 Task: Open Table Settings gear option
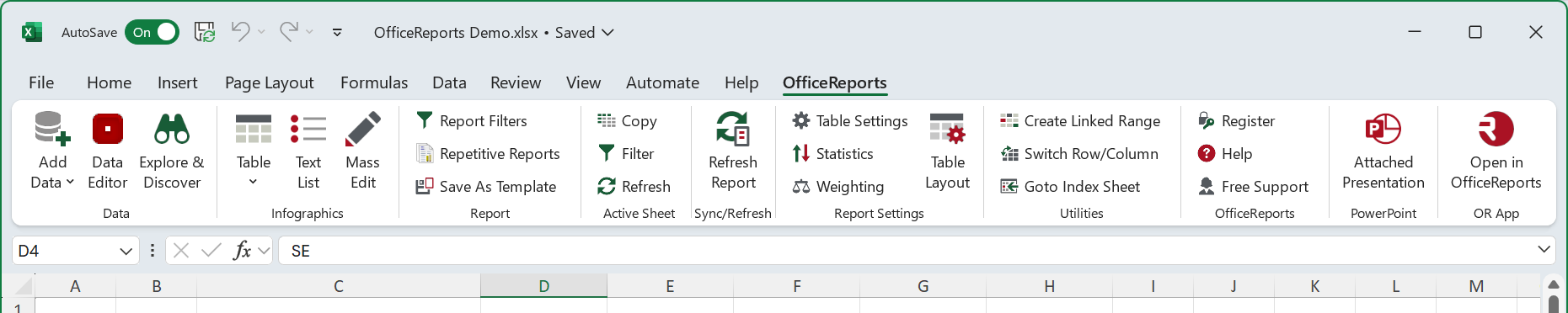pos(850,121)
